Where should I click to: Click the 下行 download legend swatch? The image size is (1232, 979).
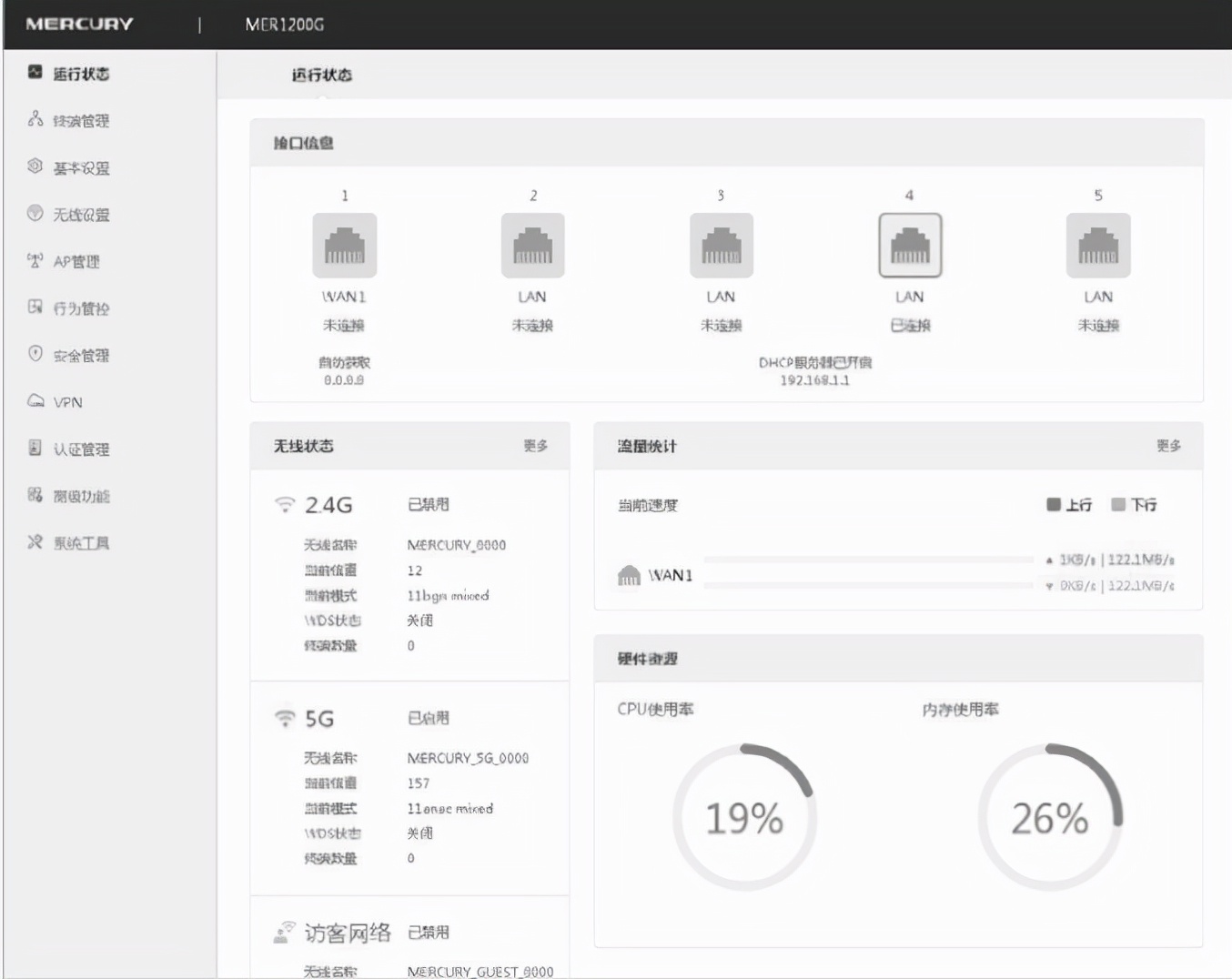pos(1118,504)
